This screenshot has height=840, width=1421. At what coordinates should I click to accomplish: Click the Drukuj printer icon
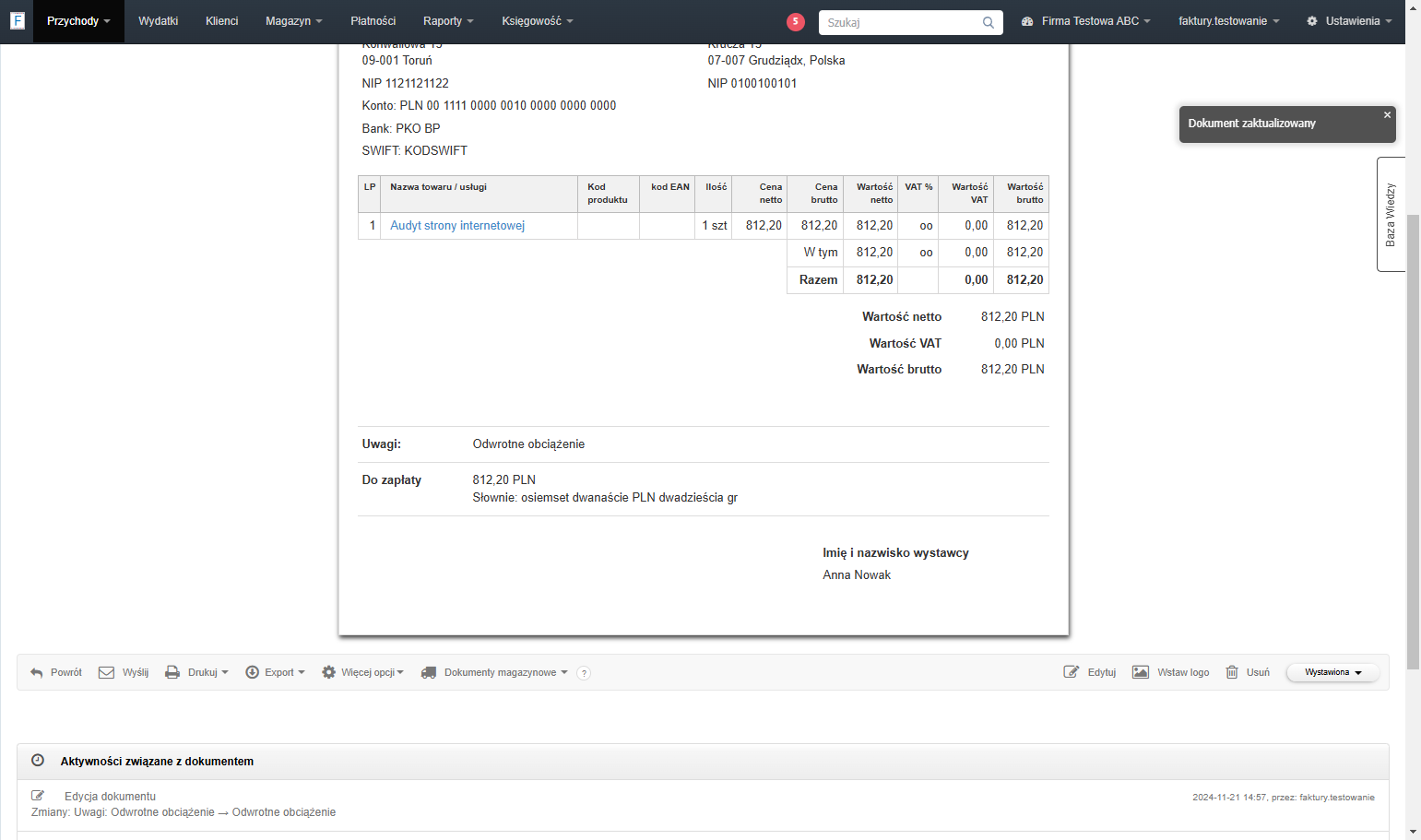click(172, 672)
